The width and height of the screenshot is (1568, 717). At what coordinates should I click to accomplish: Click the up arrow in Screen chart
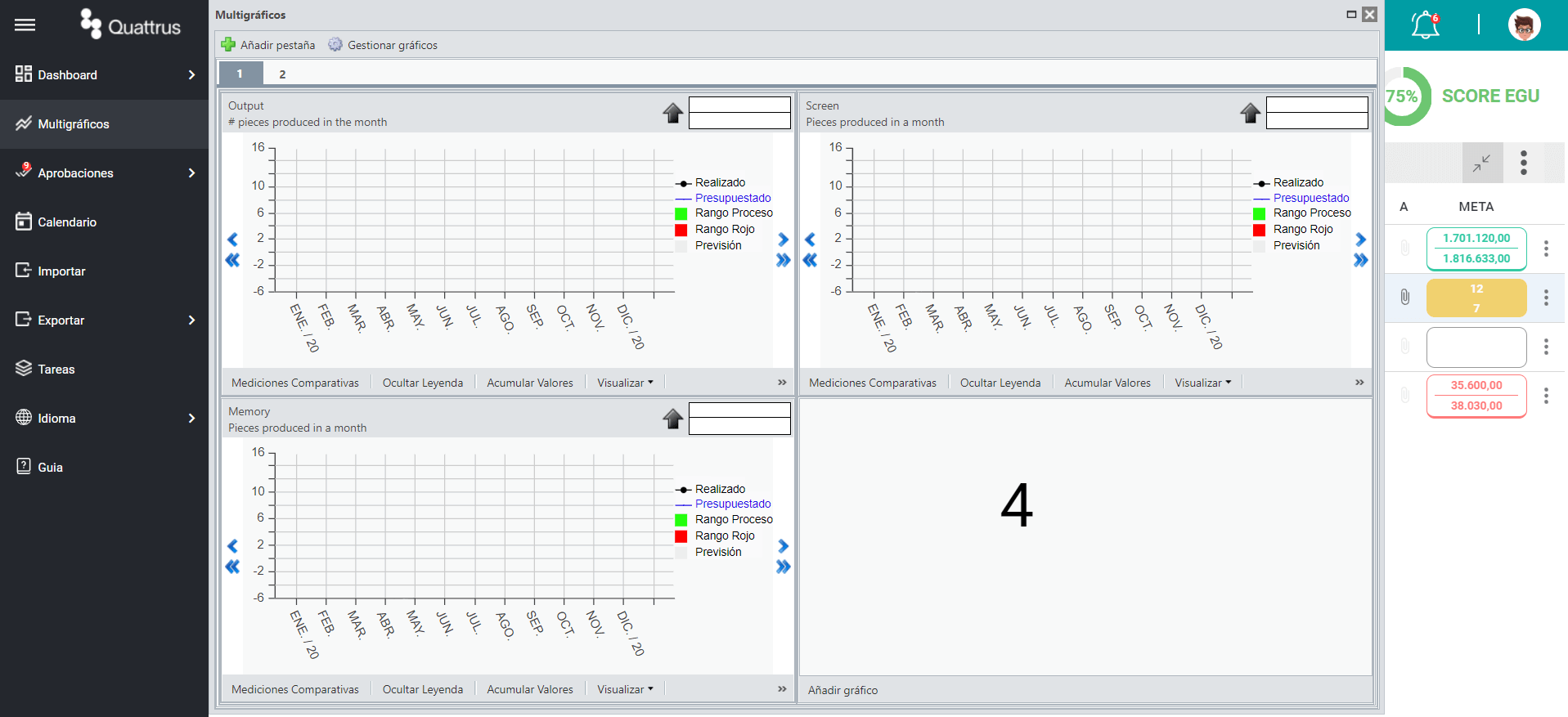pos(1251,113)
